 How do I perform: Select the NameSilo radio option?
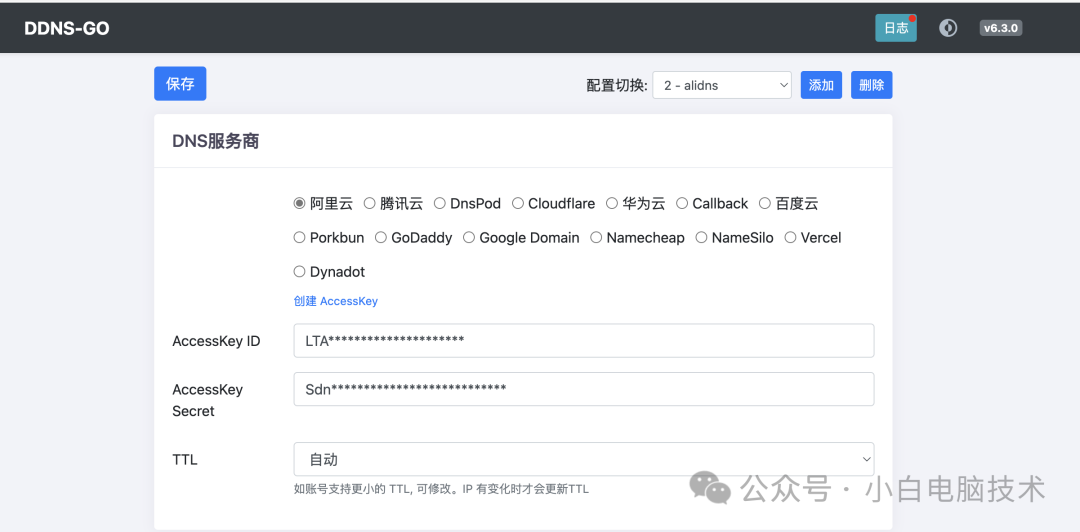tap(701, 238)
